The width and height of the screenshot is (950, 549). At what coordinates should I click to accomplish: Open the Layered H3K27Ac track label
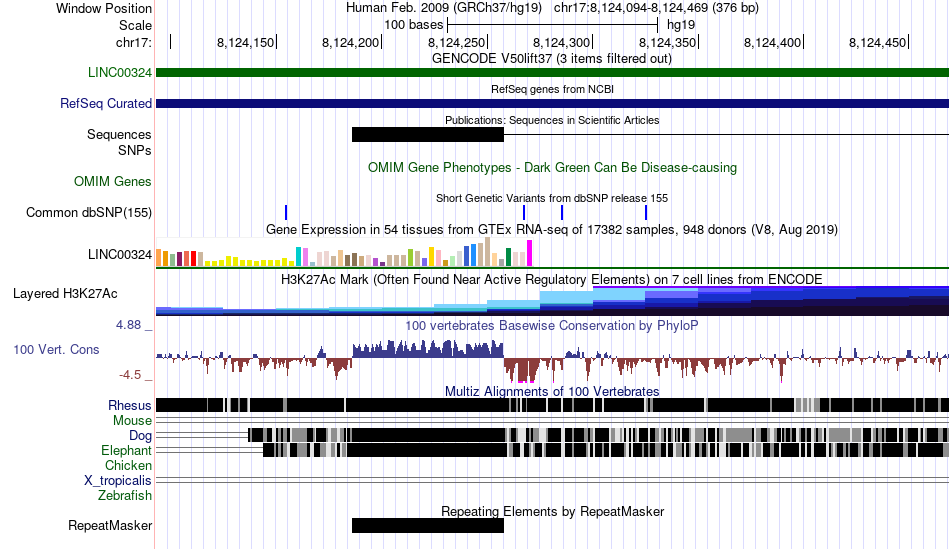tap(65, 294)
